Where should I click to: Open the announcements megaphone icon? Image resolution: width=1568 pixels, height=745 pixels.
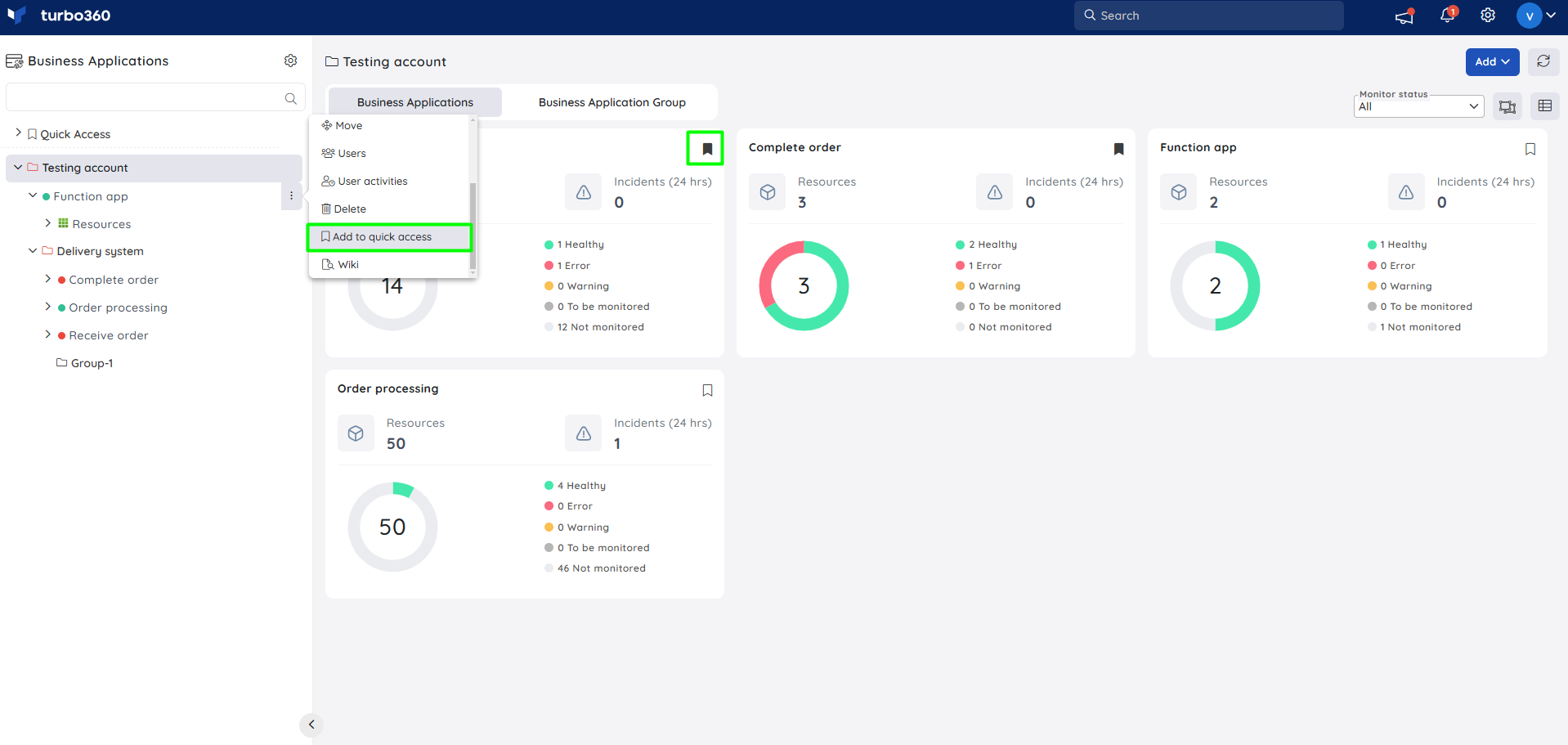pyautogui.click(x=1404, y=16)
